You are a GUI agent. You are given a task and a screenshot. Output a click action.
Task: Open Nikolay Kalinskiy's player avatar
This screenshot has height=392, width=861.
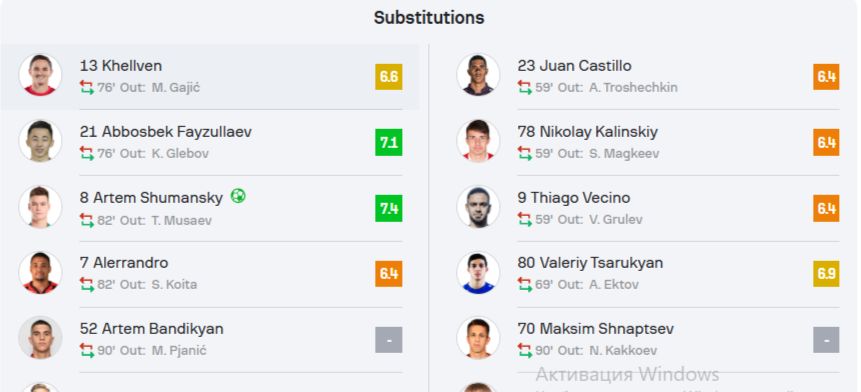[x=478, y=141]
